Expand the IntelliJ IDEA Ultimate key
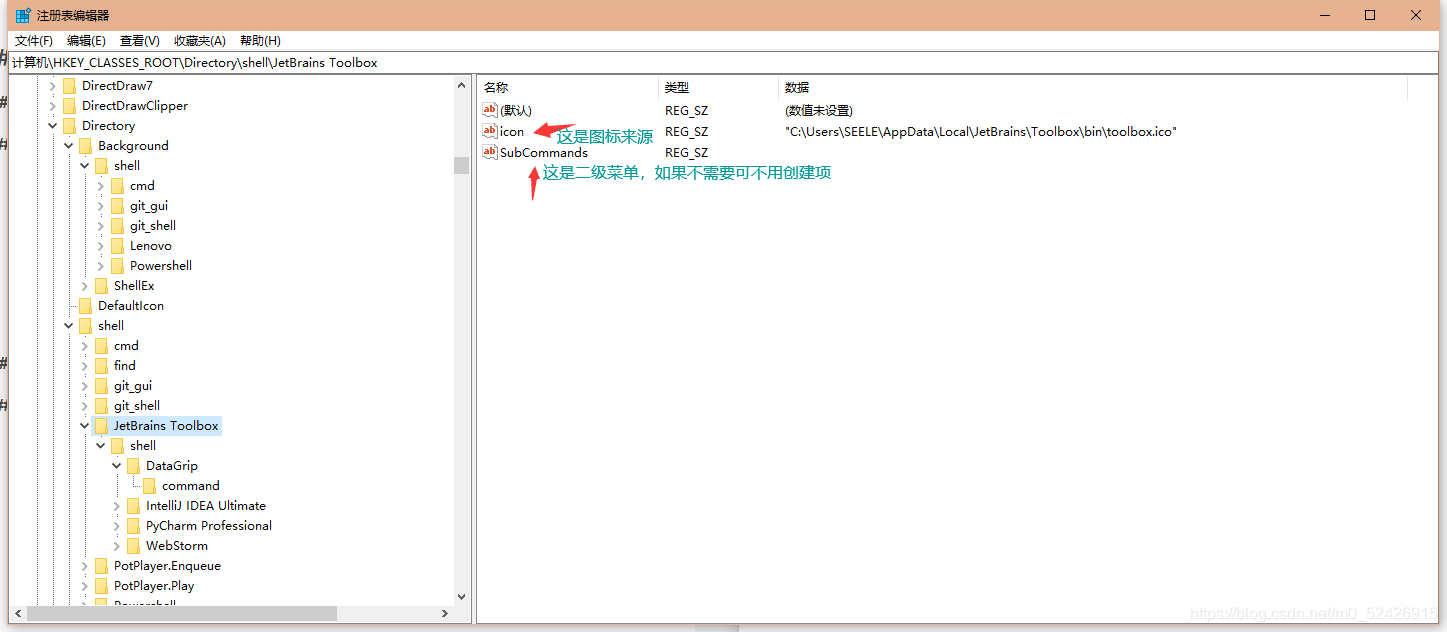This screenshot has width=1447, height=632. 117,506
